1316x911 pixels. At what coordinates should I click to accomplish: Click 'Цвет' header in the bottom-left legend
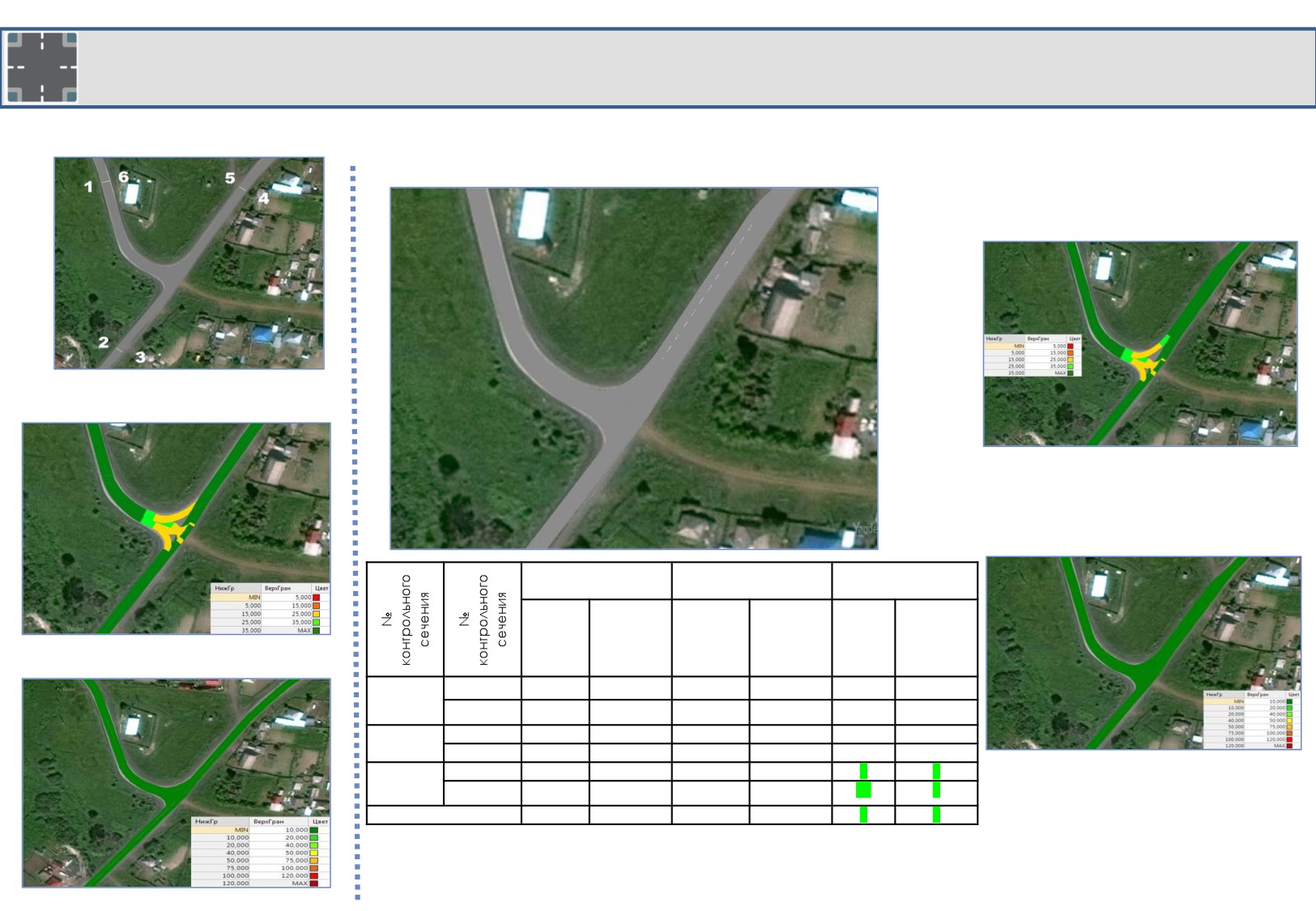click(320, 821)
